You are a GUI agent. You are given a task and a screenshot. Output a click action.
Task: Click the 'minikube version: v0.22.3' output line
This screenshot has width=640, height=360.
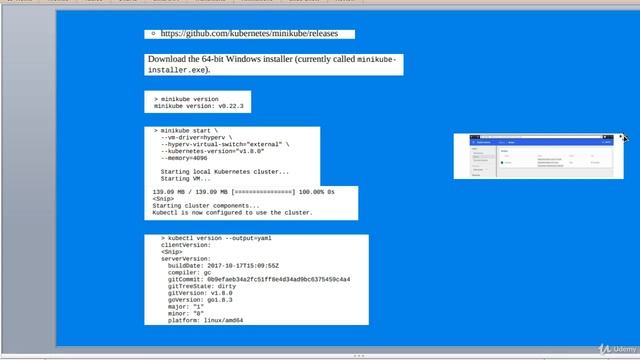pos(198,106)
